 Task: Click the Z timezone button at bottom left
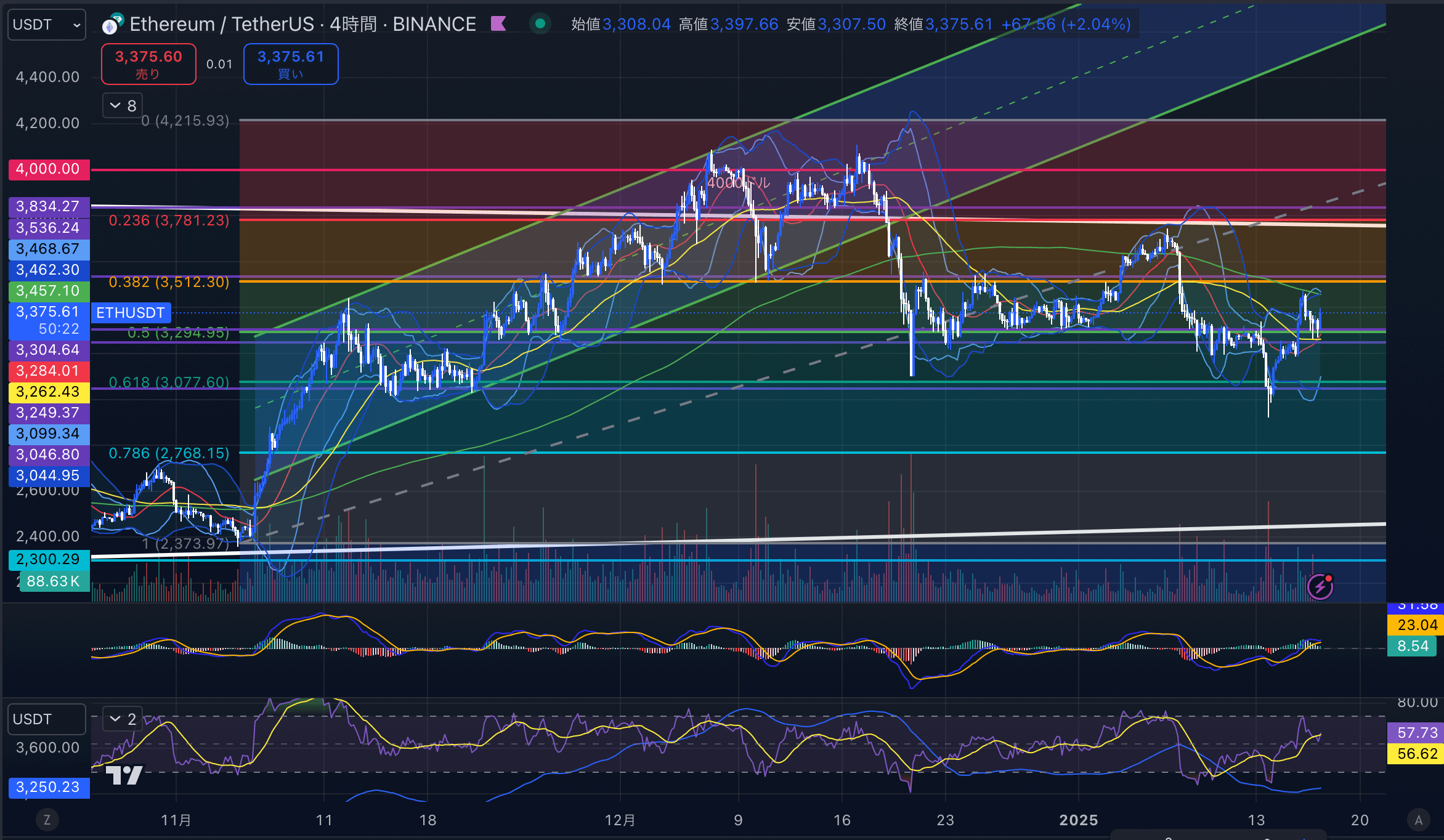pyautogui.click(x=47, y=820)
